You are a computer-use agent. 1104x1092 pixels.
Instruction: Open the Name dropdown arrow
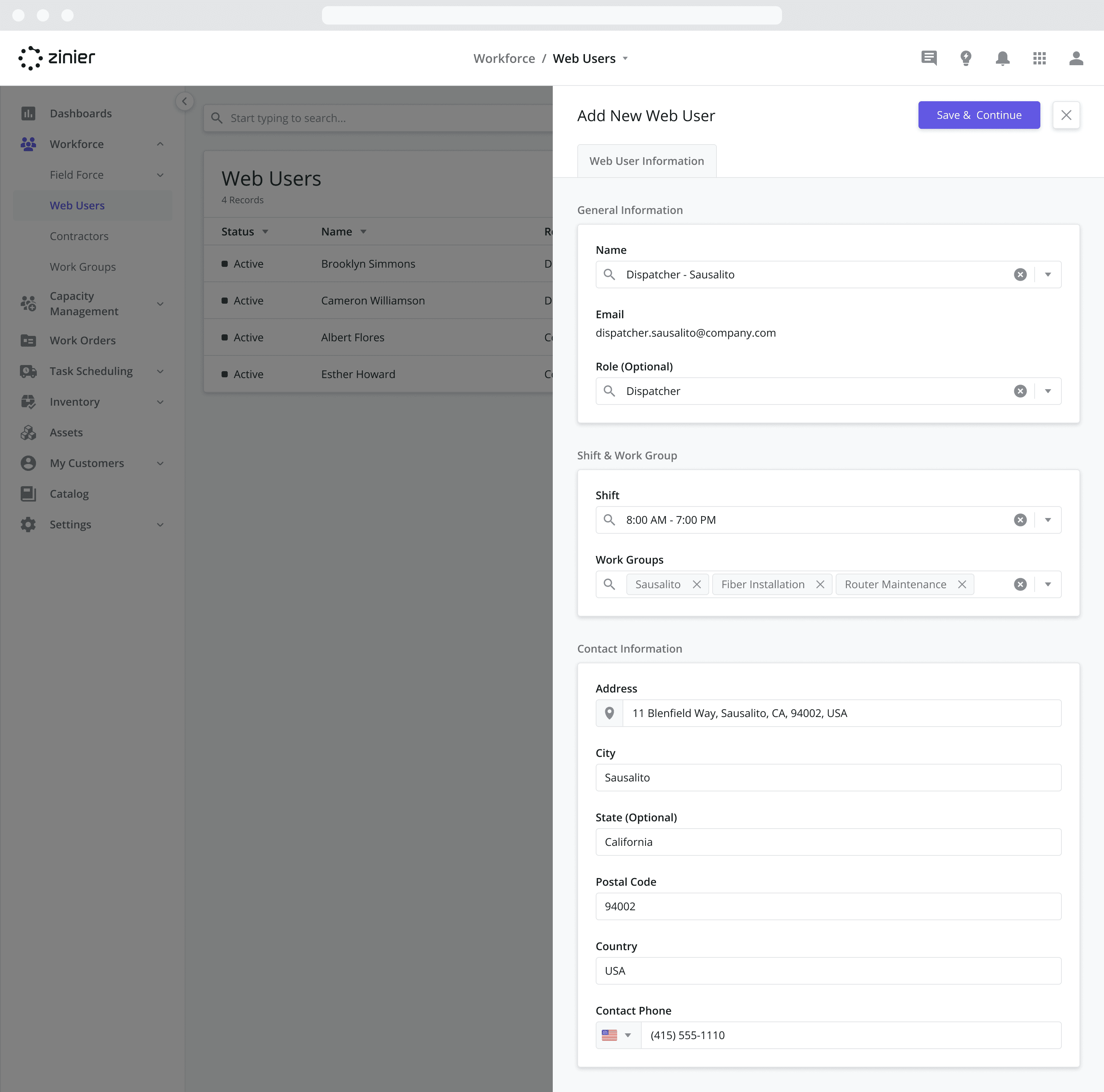tap(1047, 274)
